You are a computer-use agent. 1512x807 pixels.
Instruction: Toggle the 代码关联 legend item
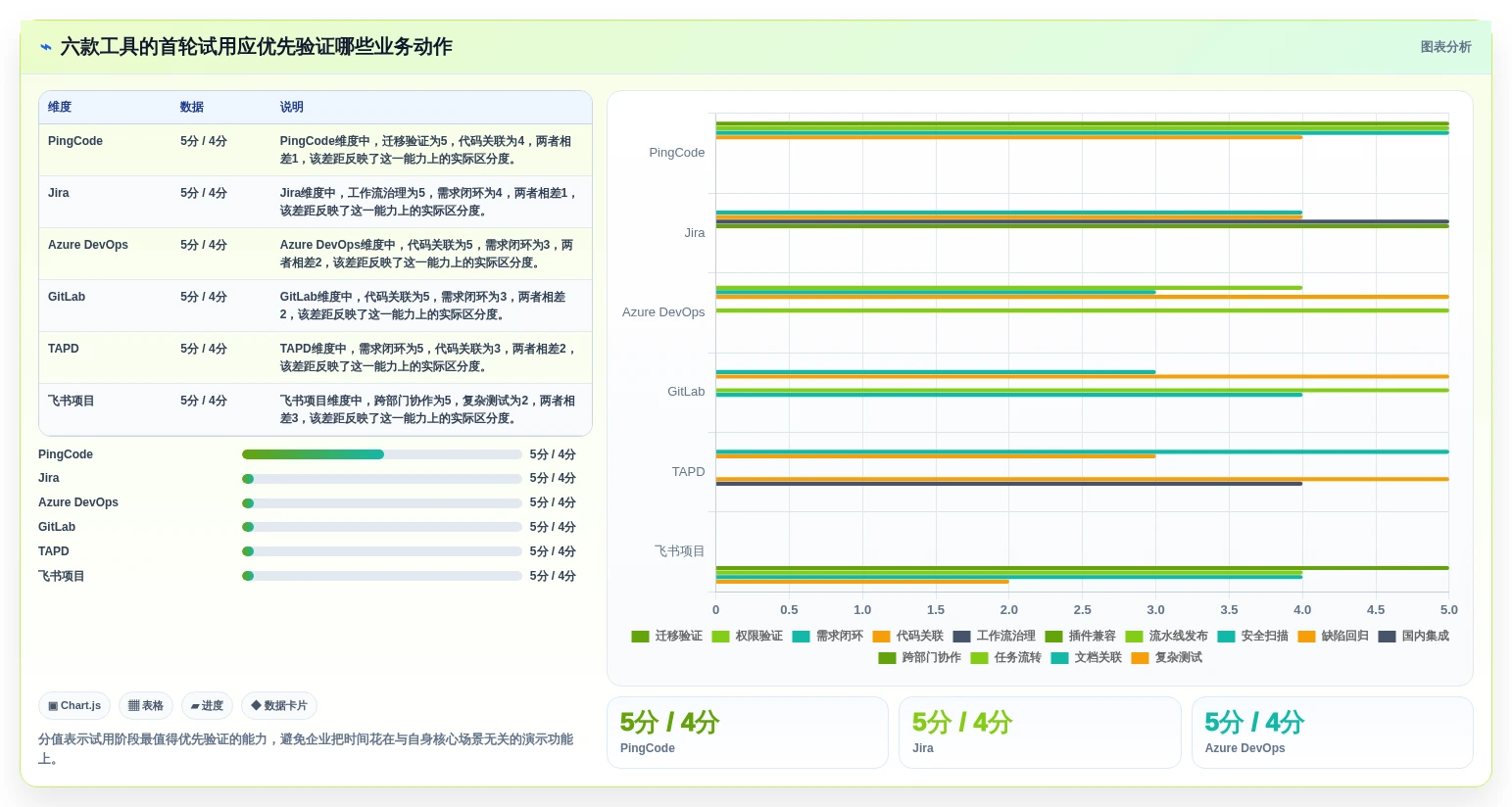[x=908, y=636]
